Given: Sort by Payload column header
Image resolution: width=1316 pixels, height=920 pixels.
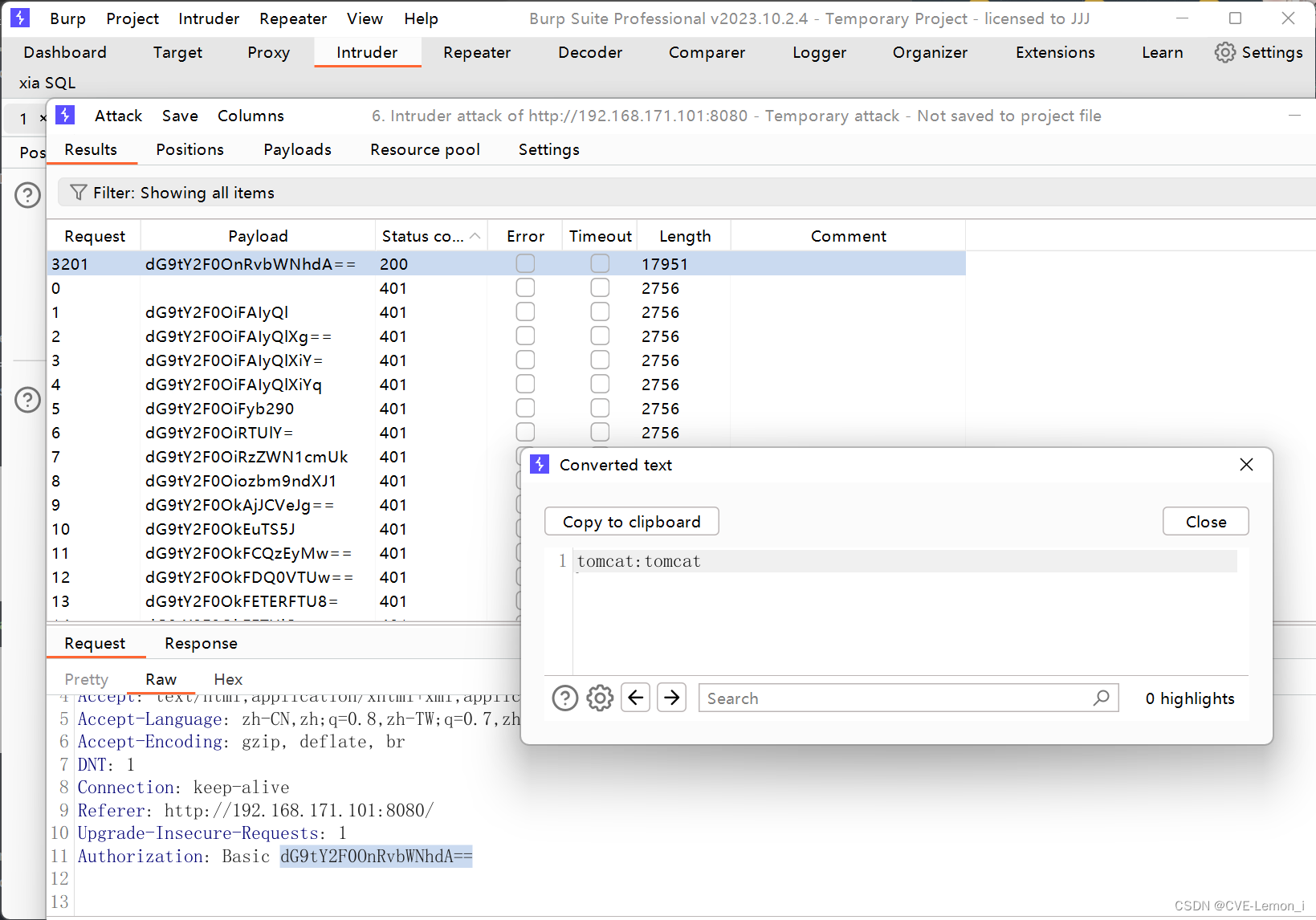Looking at the screenshot, I should coord(258,236).
